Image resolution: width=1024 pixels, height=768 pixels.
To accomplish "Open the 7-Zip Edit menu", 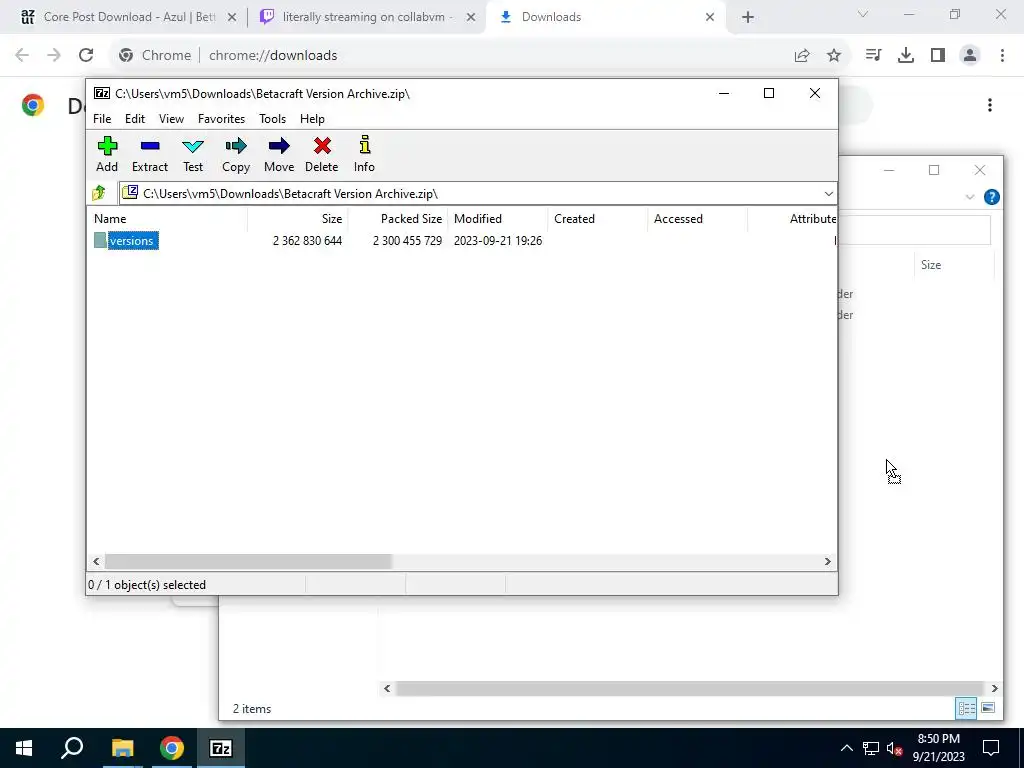I will point(135,119).
